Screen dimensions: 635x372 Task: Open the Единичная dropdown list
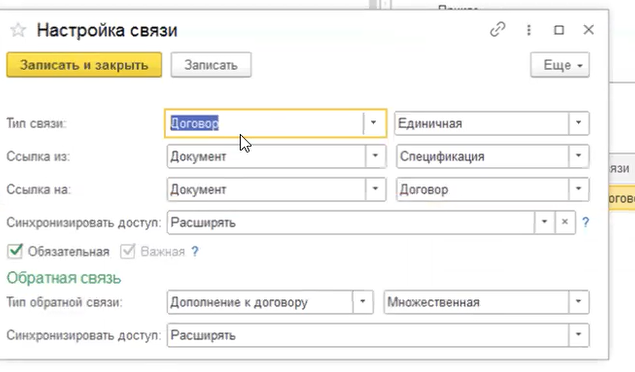pos(578,123)
